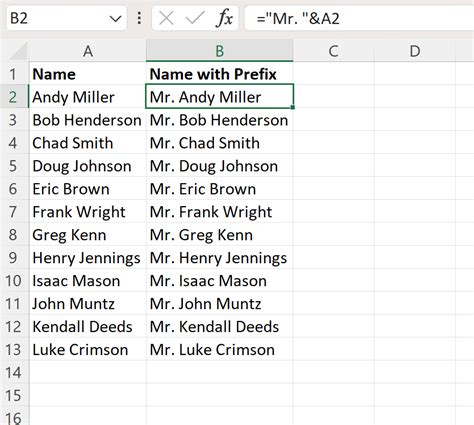Select cell 'Mr. Isaac Mason'

(x=220, y=281)
